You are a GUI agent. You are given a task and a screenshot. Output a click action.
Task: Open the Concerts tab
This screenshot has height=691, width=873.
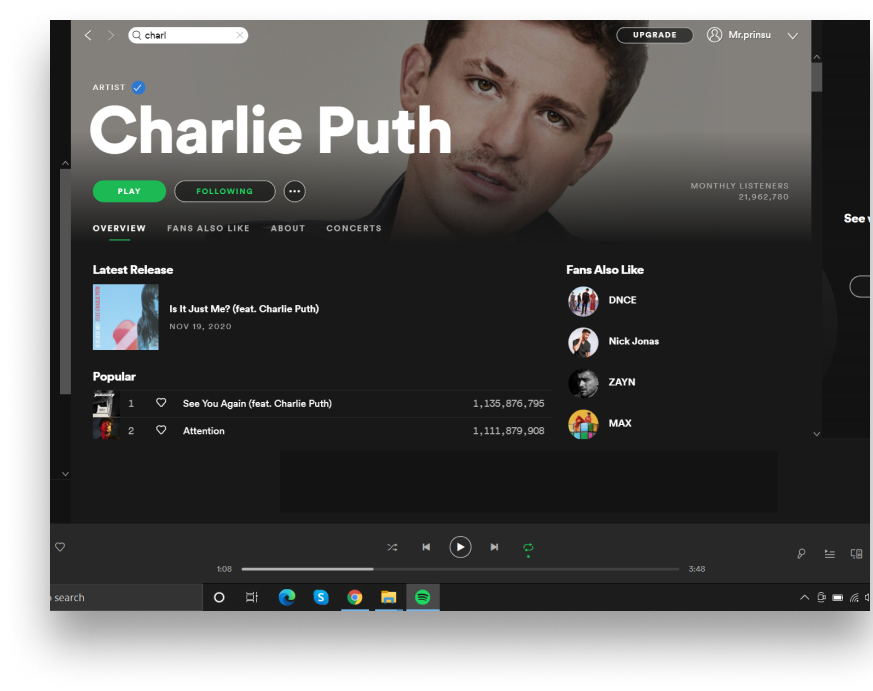[354, 228]
